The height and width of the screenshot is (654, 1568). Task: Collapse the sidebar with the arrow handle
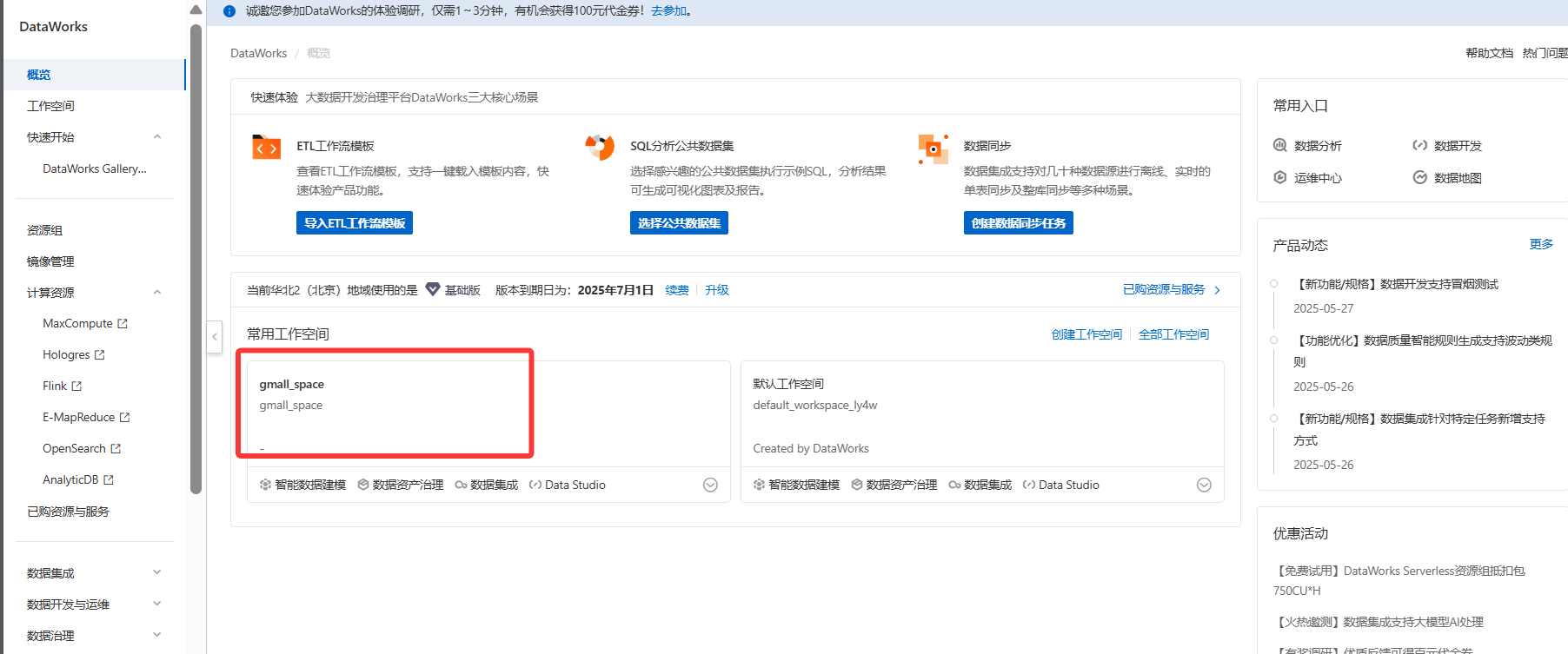click(x=215, y=336)
